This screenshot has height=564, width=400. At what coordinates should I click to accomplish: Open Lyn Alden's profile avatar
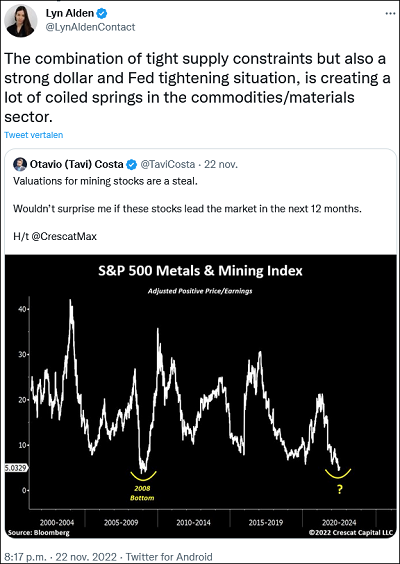tap(22, 21)
